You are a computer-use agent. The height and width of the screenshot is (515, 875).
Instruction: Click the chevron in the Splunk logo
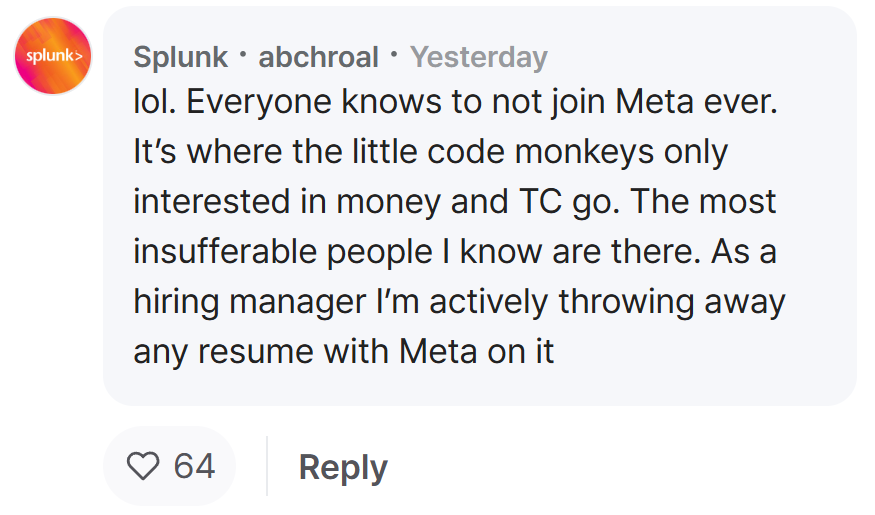[79, 56]
